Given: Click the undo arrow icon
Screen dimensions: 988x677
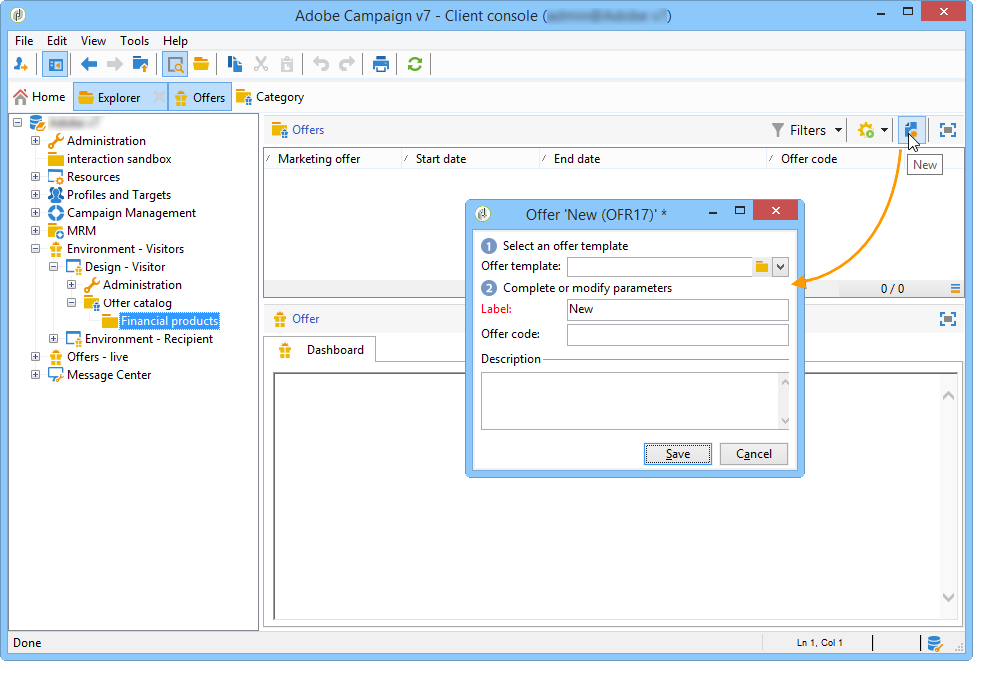Looking at the screenshot, I should coord(321,64).
